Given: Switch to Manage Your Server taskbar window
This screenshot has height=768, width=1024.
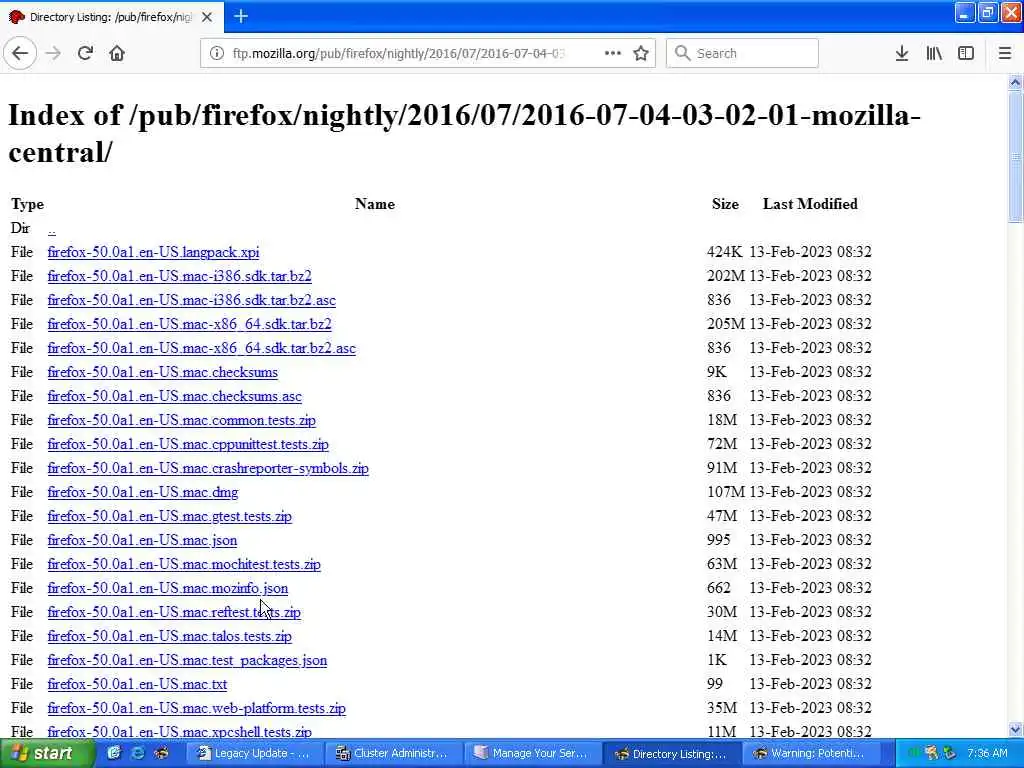Looking at the screenshot, I should tap(532, 754).
